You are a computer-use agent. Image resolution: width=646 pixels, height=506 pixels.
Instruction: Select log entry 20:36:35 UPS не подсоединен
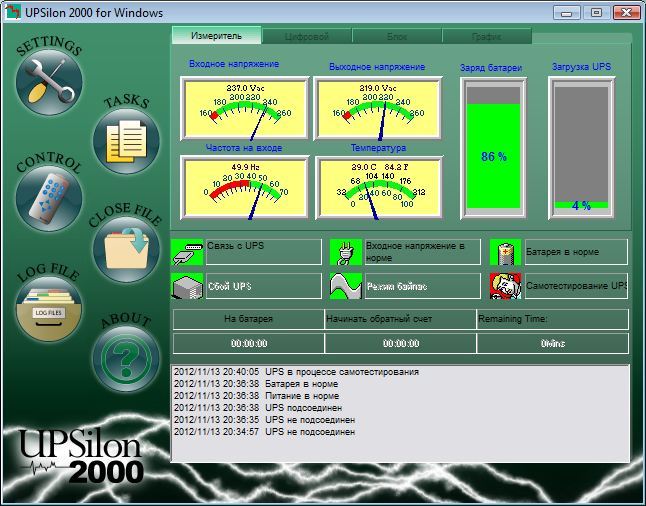click(x=264, y=420)
